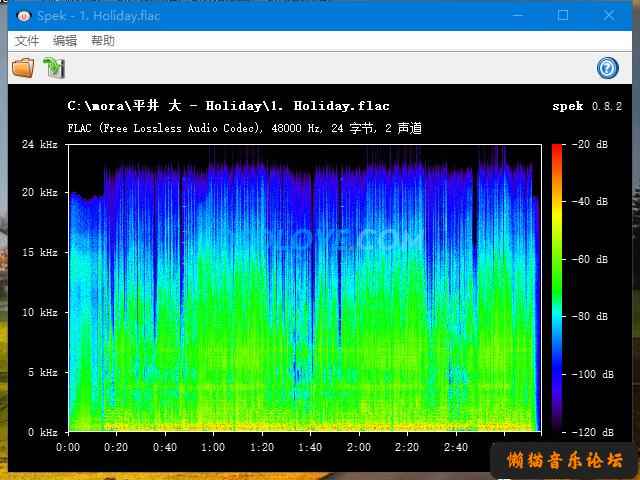The image size is (640, 480).
Task: Minimize the Spek window
Action: [518, 16]
